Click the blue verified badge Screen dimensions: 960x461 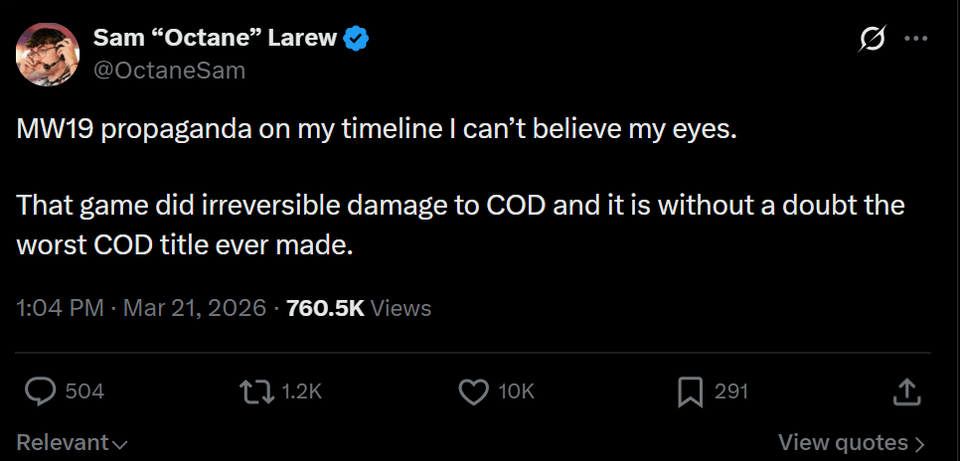coord(357,39)
